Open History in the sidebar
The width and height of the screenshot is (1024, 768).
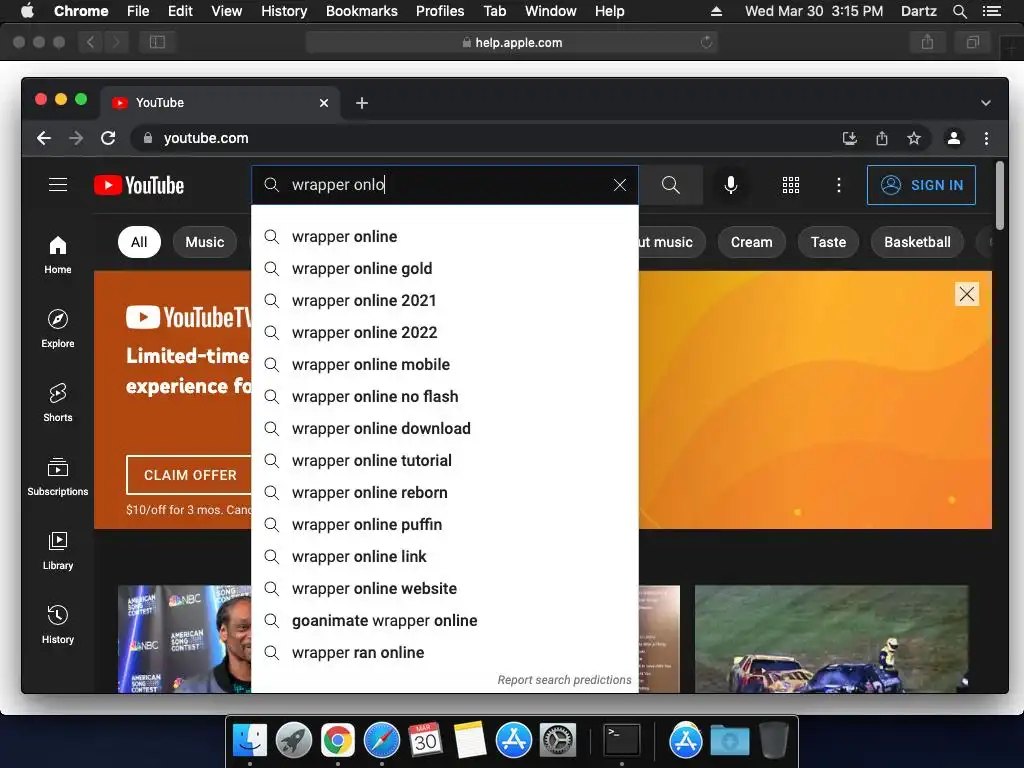click(58, 624)
